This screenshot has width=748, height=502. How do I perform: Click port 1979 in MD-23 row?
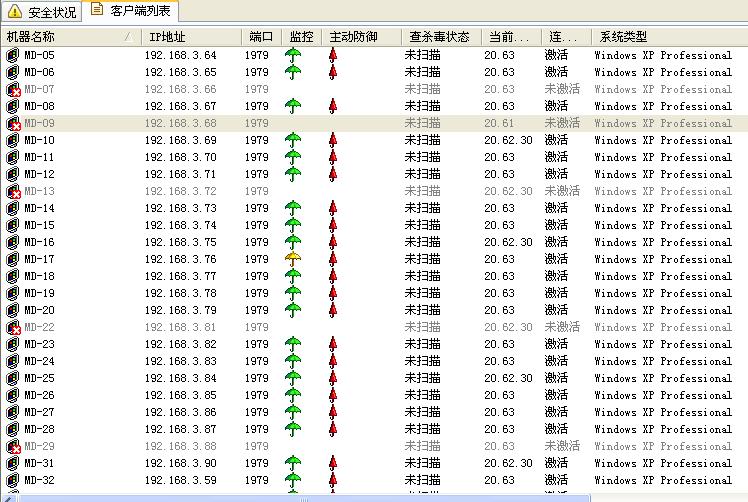coord(257,344)
